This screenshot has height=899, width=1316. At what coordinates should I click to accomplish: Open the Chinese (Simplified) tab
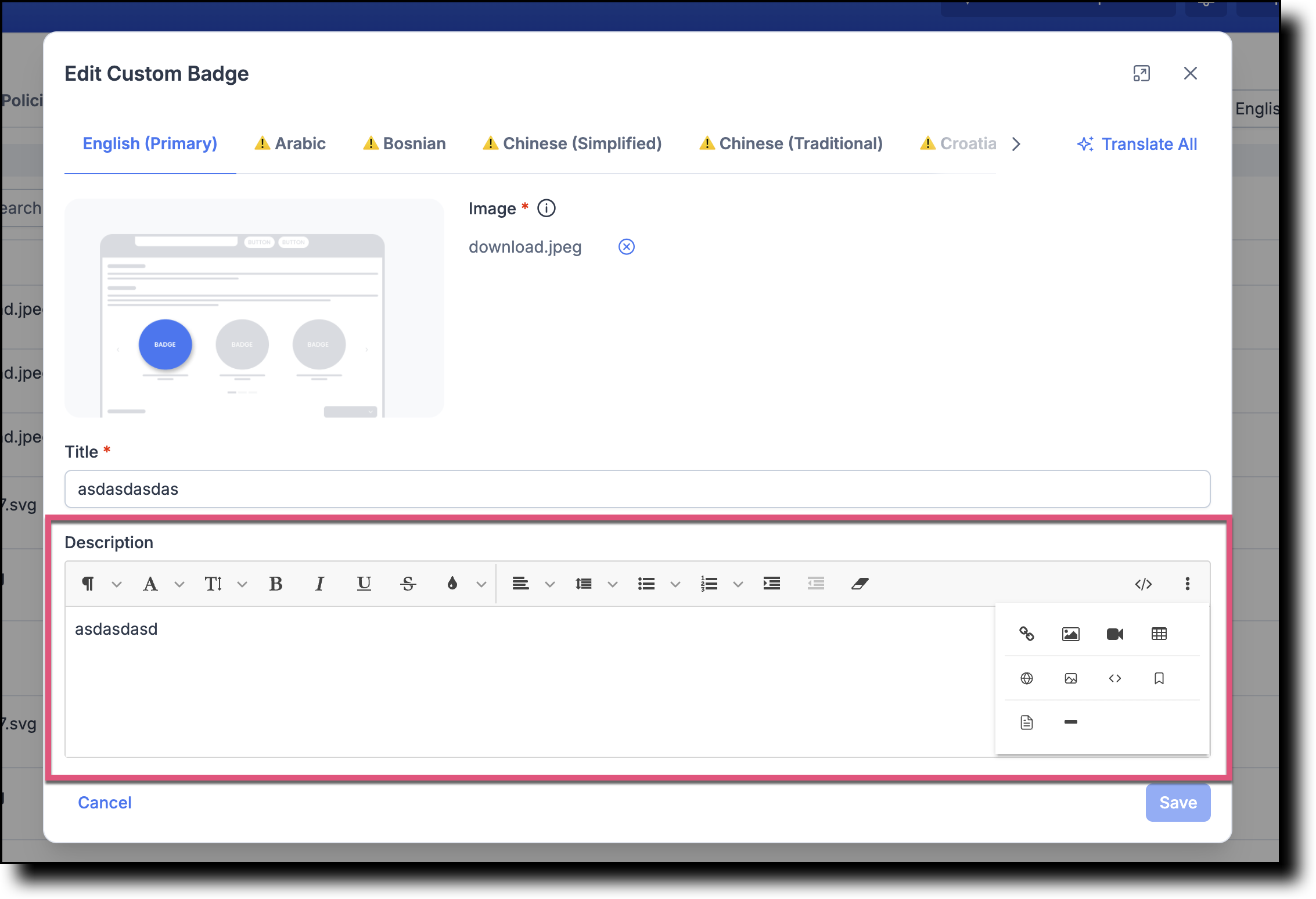572,143
